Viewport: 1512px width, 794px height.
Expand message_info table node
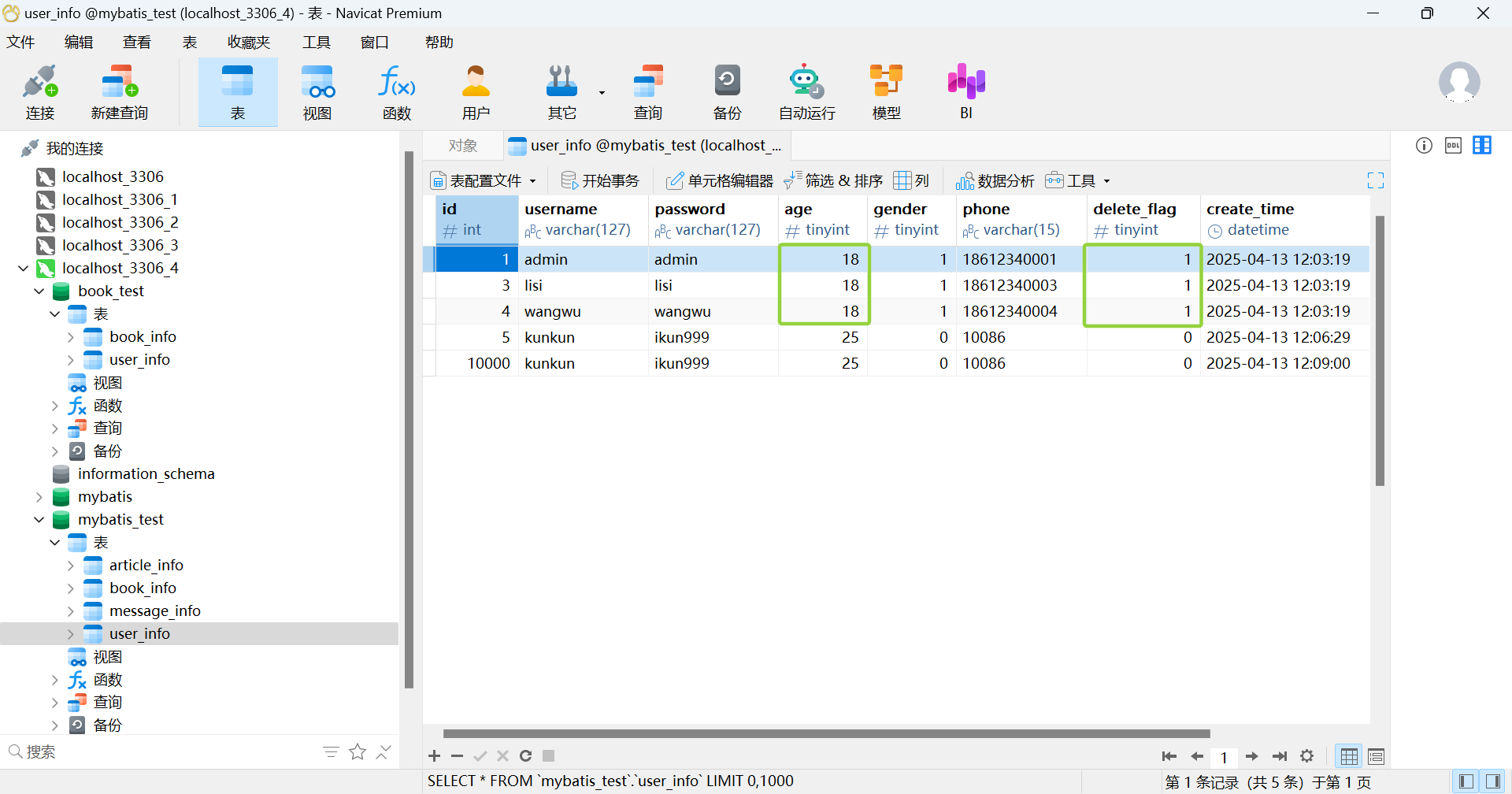coord(71,611)
